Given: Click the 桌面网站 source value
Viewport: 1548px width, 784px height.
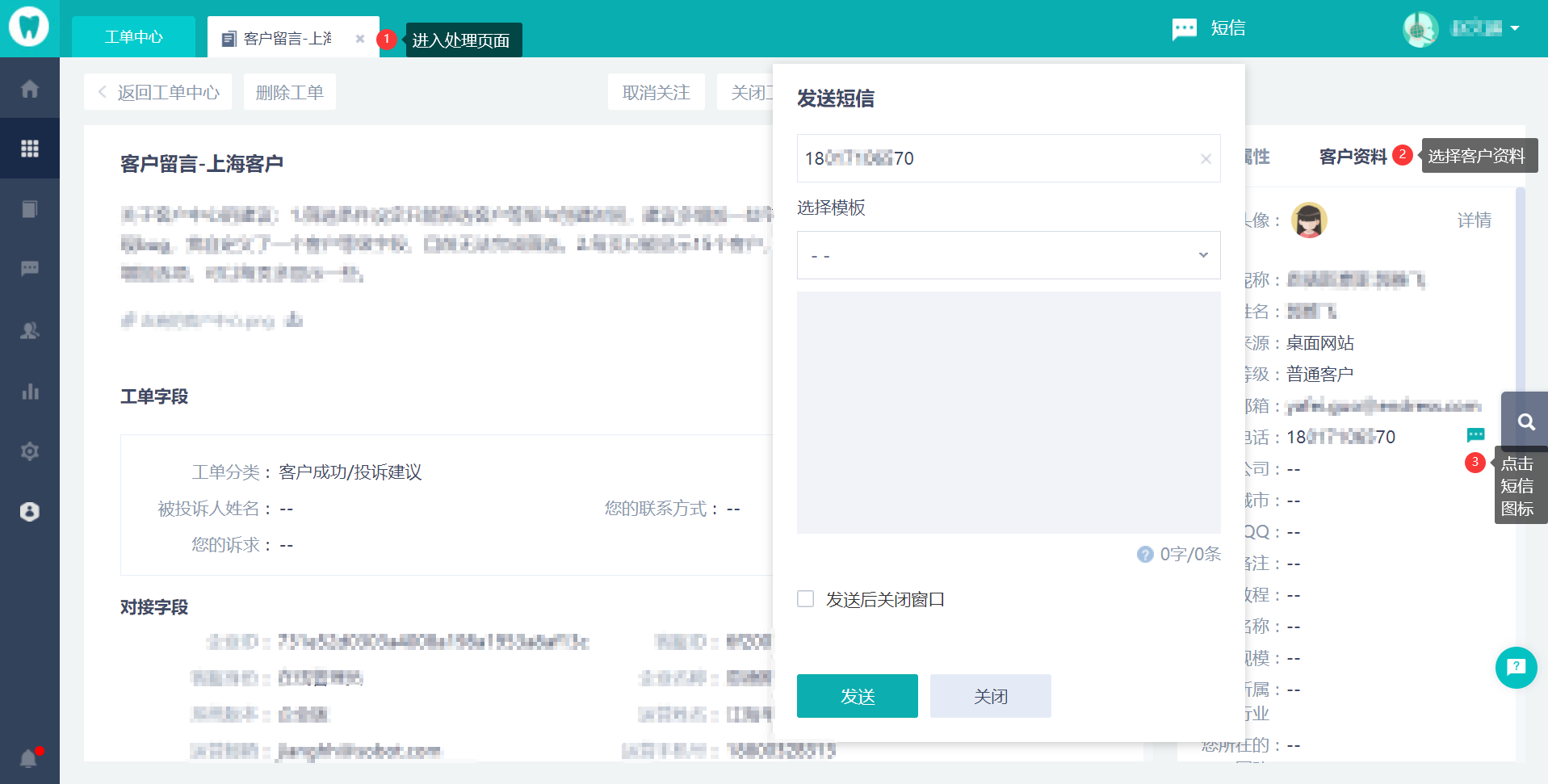Looking at the screenshot, I should (x=1319, y=343).
